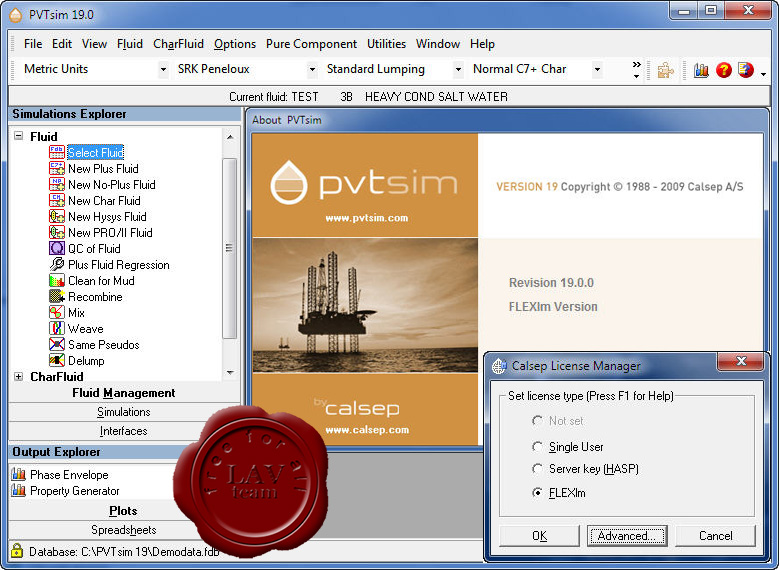779x570 pixels.
Task: Click the Advanced... button
Action: tap(626, 536)
